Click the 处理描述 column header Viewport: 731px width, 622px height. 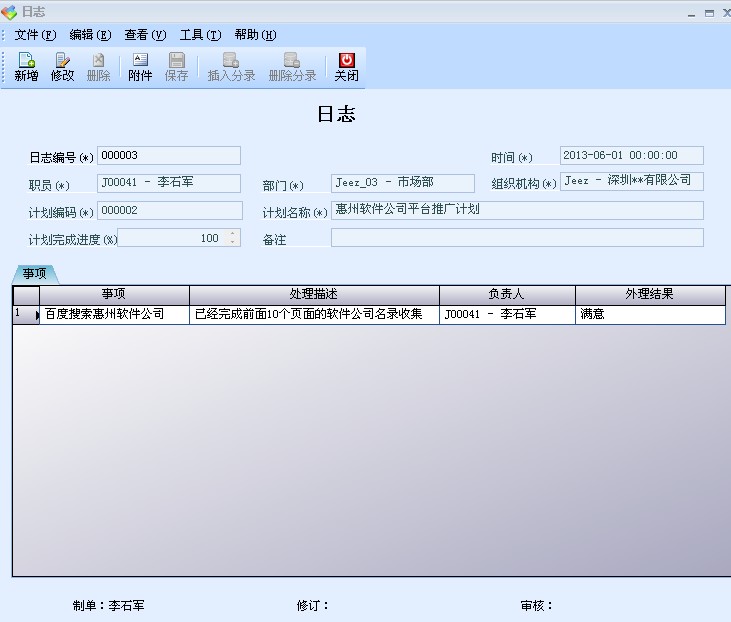click(314, 294)
